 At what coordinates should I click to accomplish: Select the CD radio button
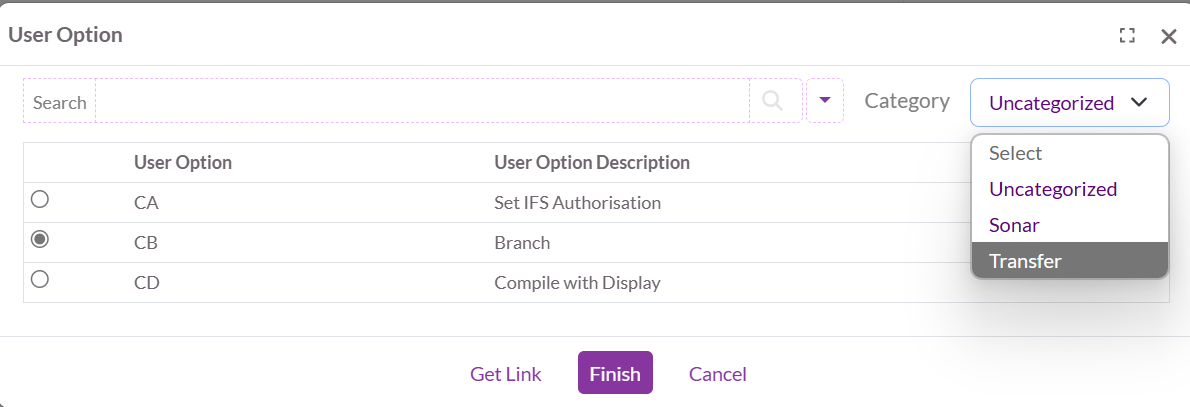tap(40, 279)
